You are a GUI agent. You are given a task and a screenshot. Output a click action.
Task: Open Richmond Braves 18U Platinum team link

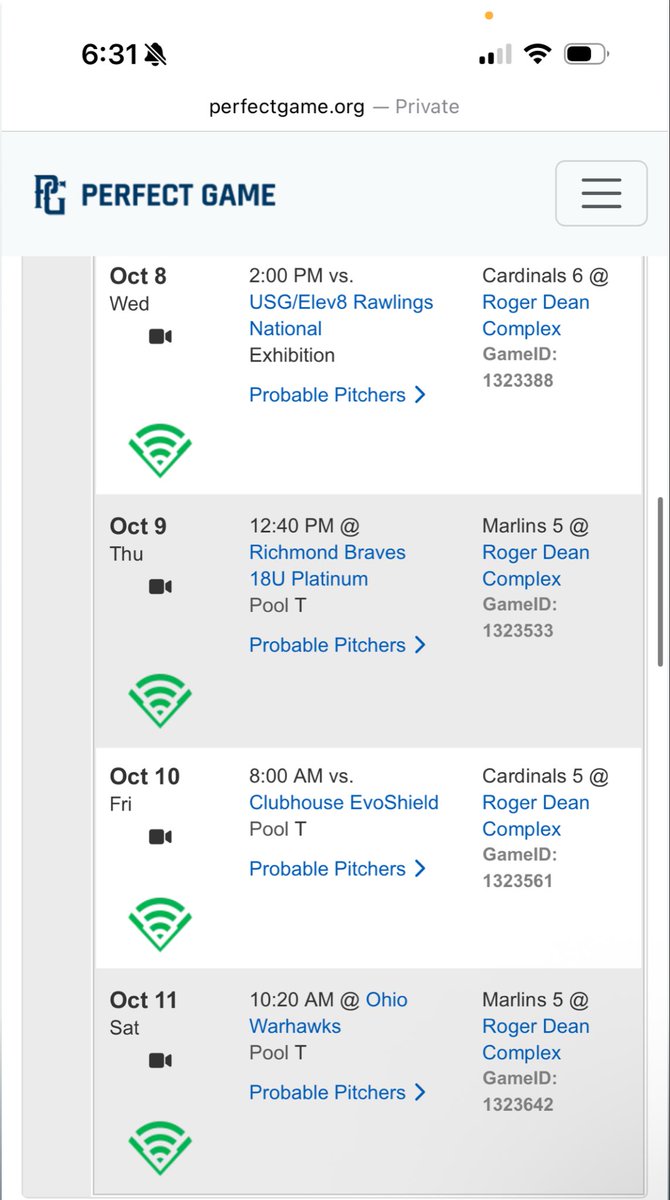click(x=327, y=565)
